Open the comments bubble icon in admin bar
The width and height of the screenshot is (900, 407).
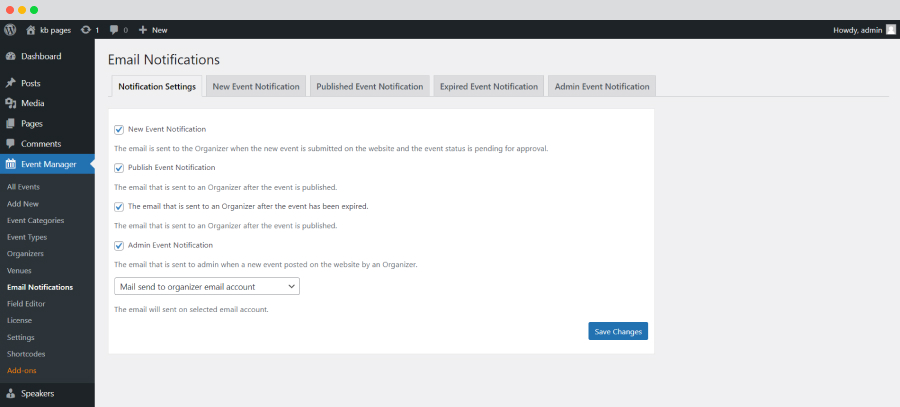[x=114, y=30]
